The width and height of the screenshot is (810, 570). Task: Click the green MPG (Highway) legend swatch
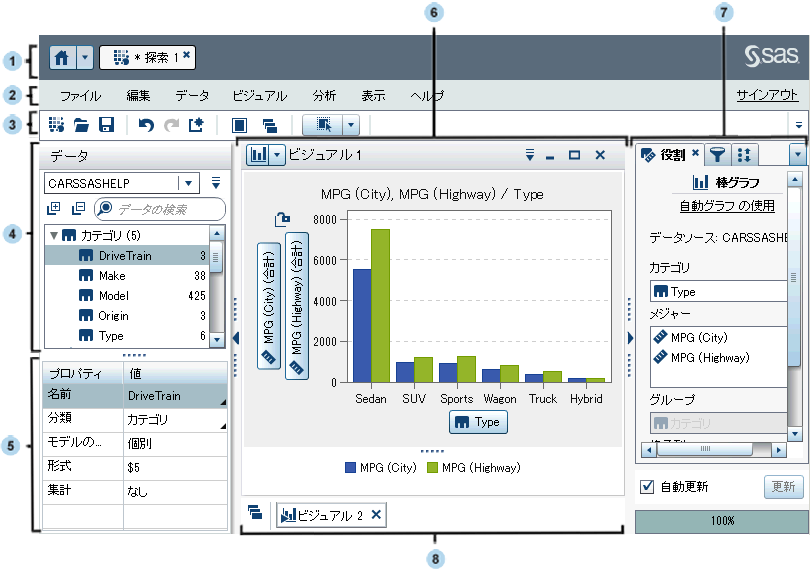[432, 467]
